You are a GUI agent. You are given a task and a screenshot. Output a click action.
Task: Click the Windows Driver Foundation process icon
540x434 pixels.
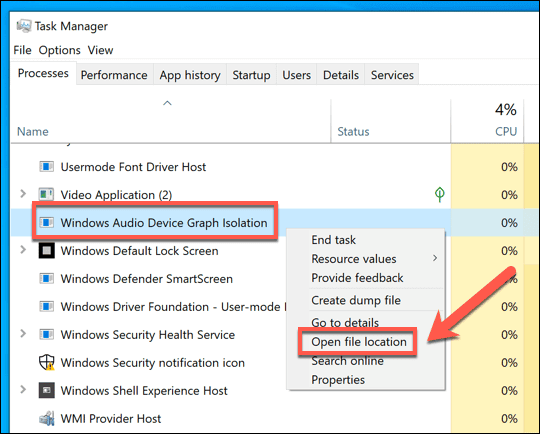46,306
